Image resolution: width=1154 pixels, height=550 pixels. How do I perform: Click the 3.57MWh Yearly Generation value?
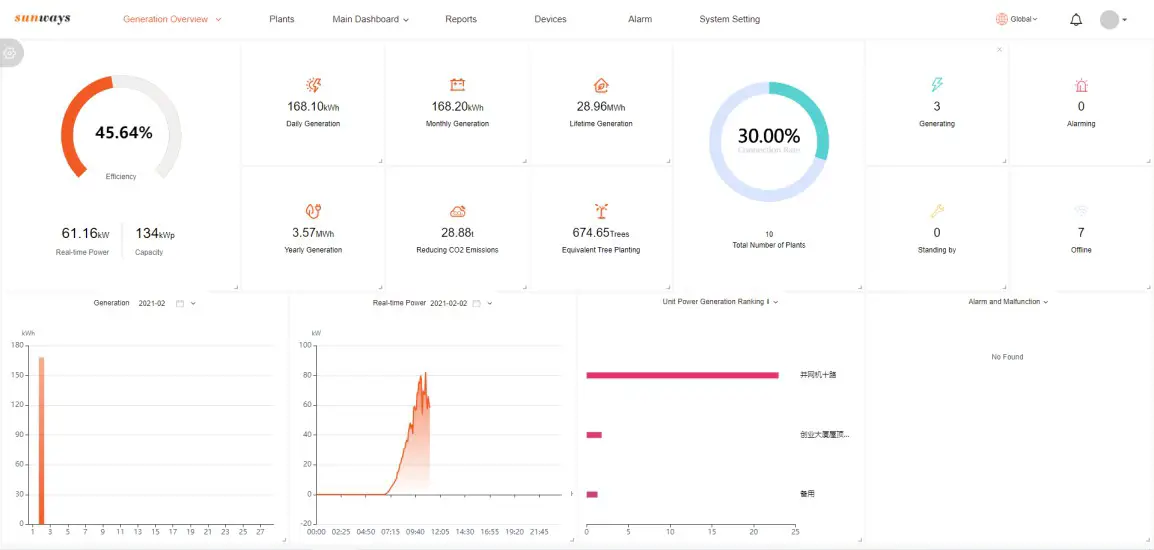(x=314, y=233)
